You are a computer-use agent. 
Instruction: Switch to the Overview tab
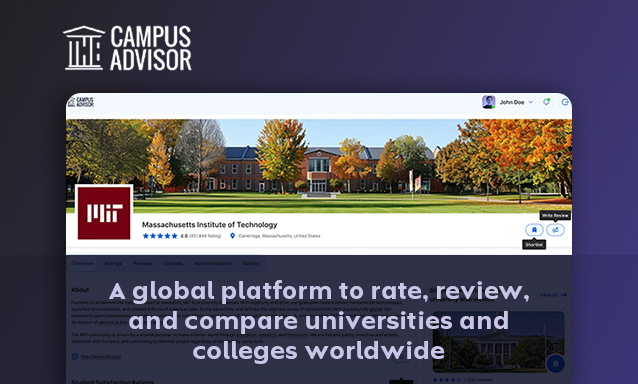click(82, 264)
